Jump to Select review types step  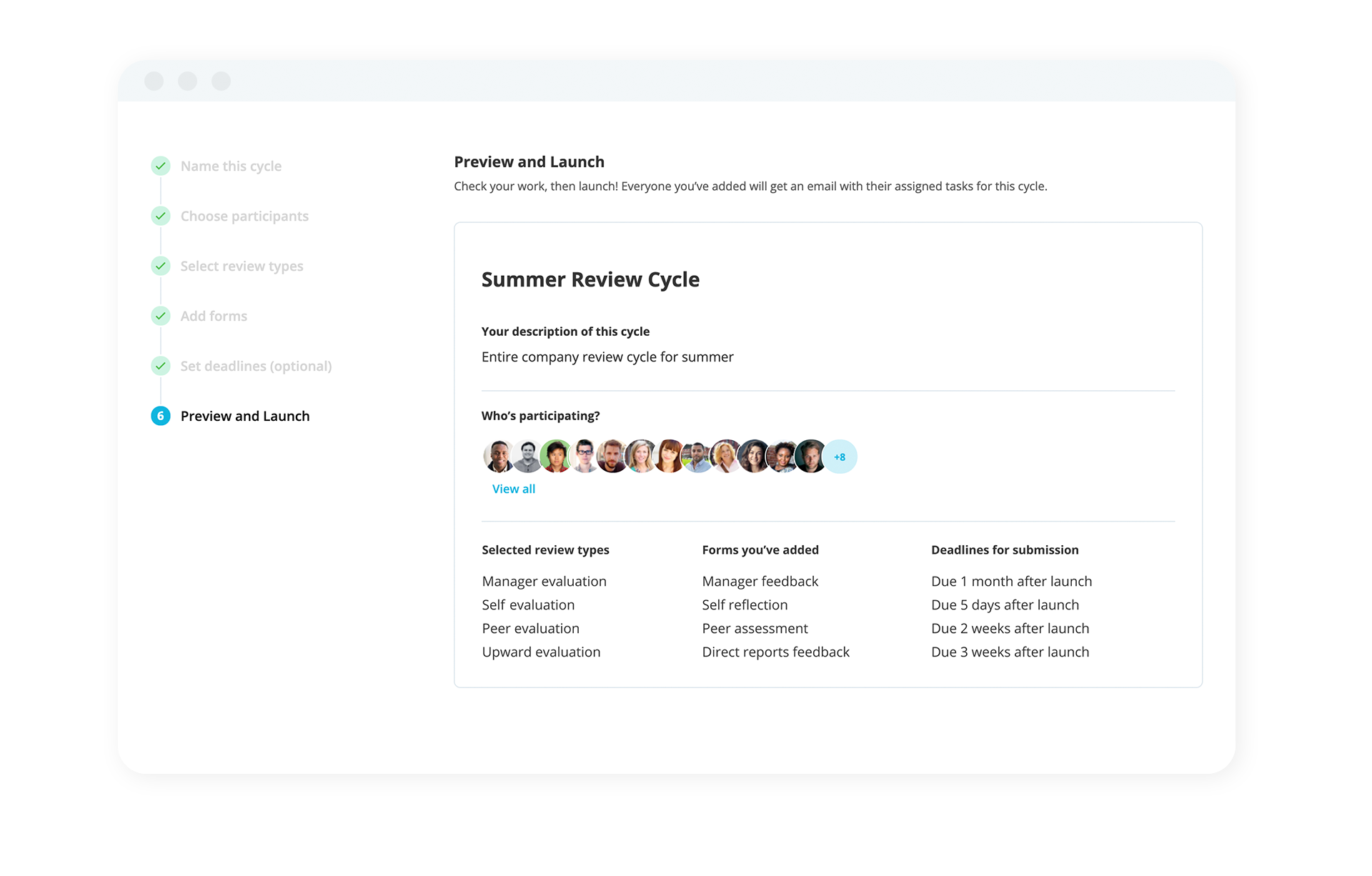tap(242, 266)
